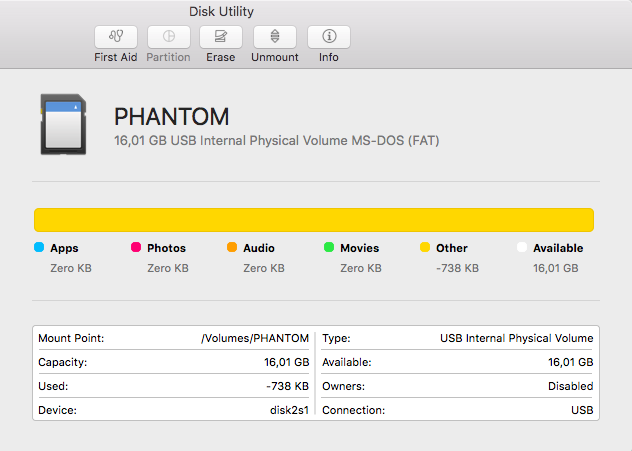Image resolution: width=632 pixels, height=451 pixels.
Task: Click the Connection label in table
Action: (x=353, y=410)
